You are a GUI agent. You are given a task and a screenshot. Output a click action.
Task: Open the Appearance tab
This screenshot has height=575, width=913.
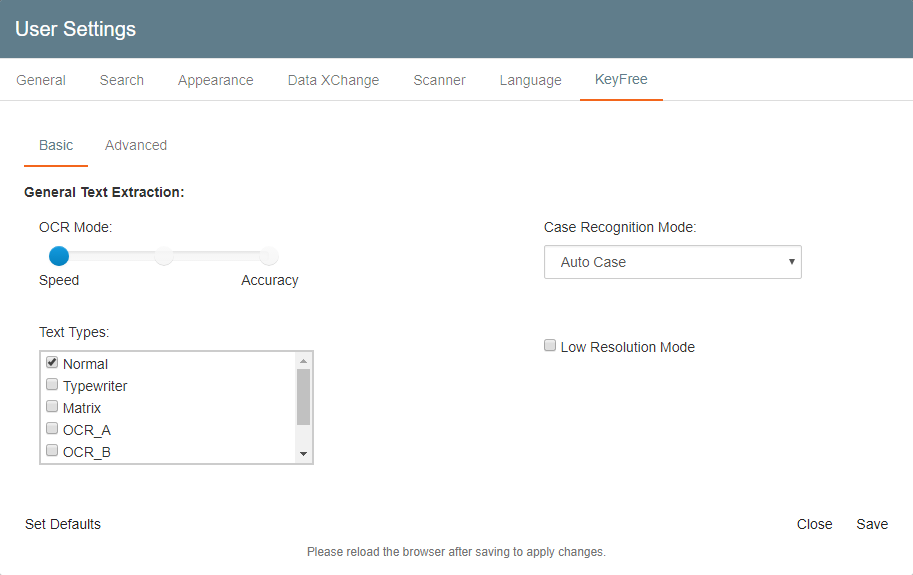coord(215,80)
